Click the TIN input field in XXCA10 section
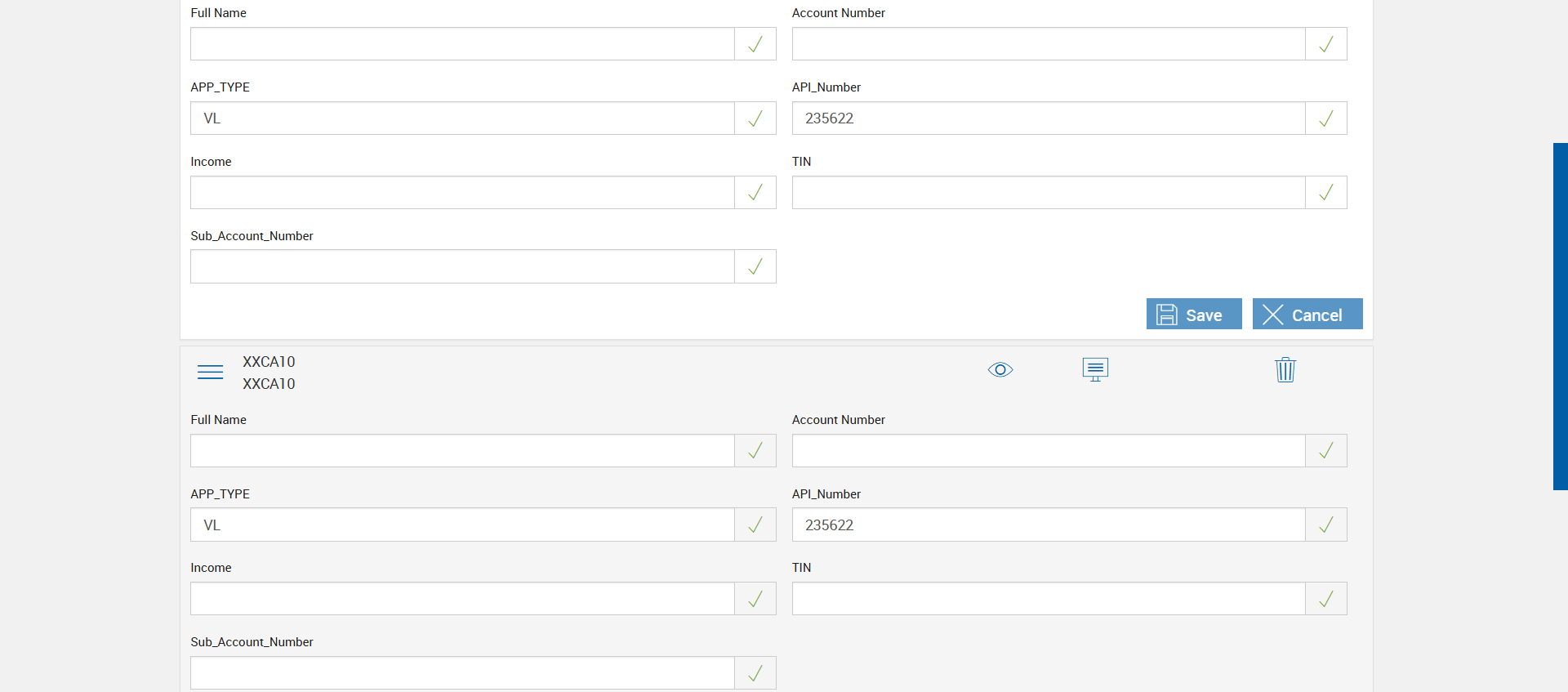 click(1048, 599)
